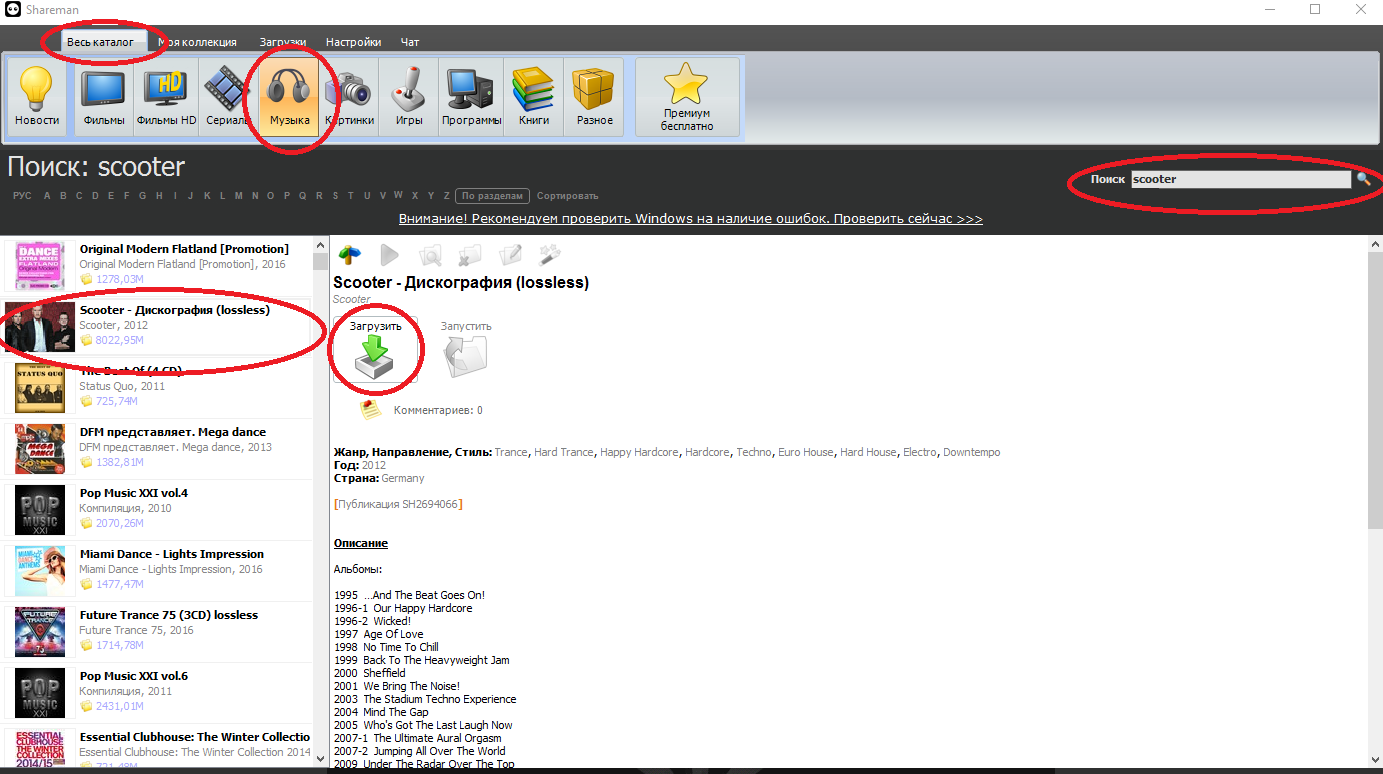Click the Euro House genre link

click(x=806, y=452)
